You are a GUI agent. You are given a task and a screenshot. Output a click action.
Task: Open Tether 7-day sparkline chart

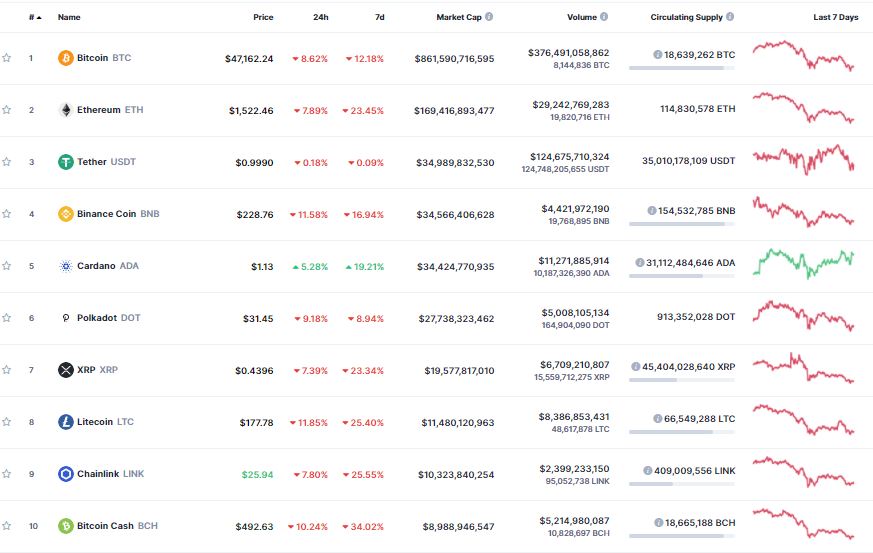(x=803, y=160)
